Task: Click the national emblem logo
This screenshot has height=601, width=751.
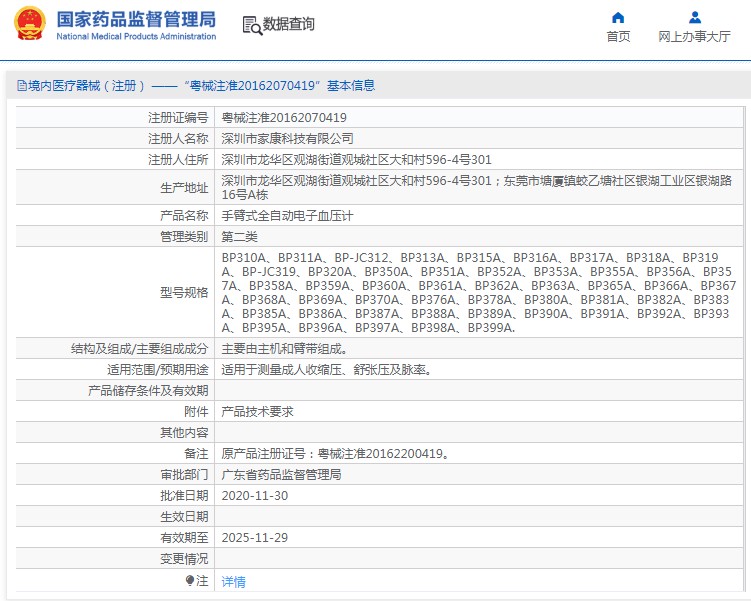Action: click(x=30, y=23)
